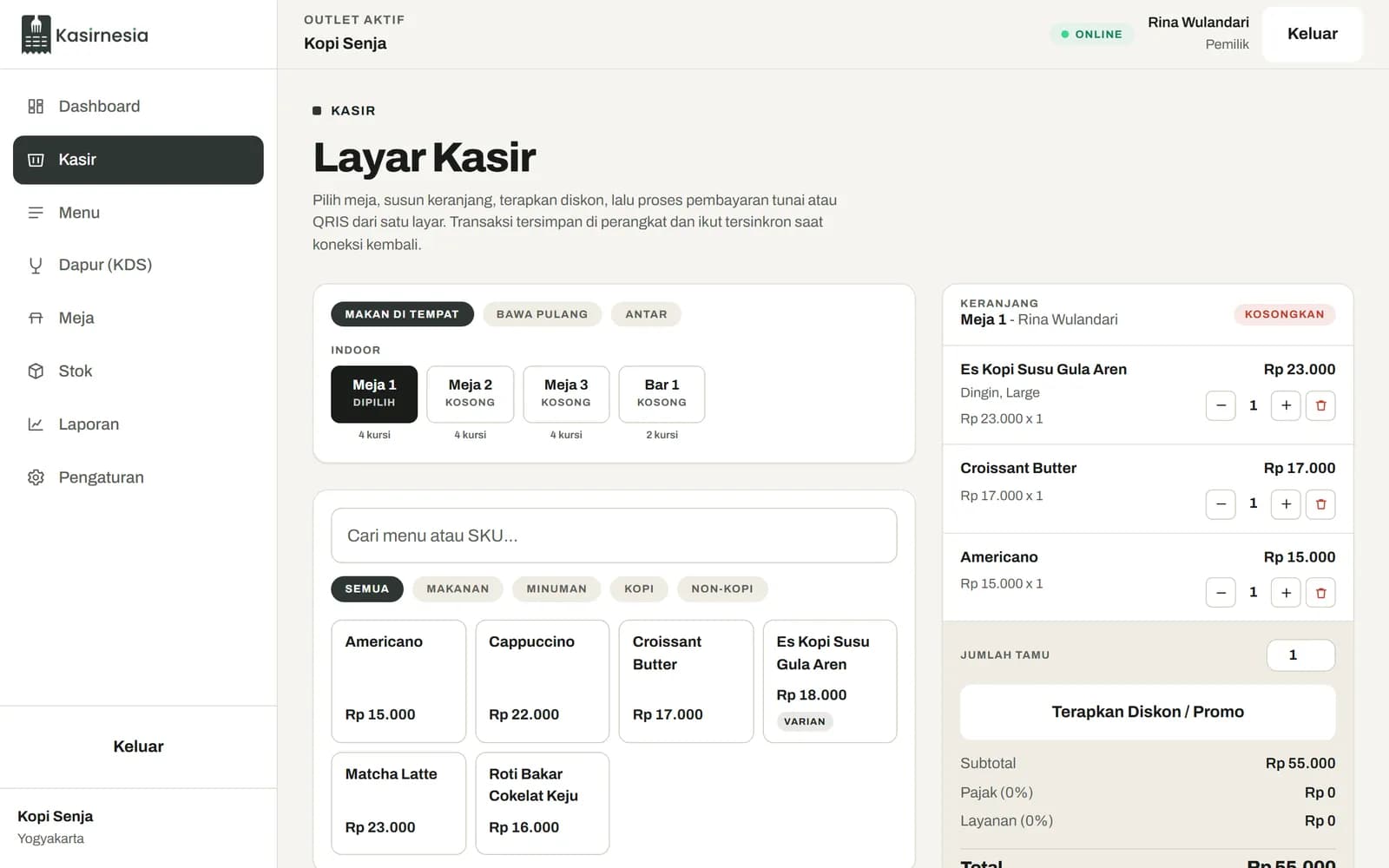The width and height of the screenshot is (1389, 868).
Task: Choose the Antar order type
Action: coord(646,314)
